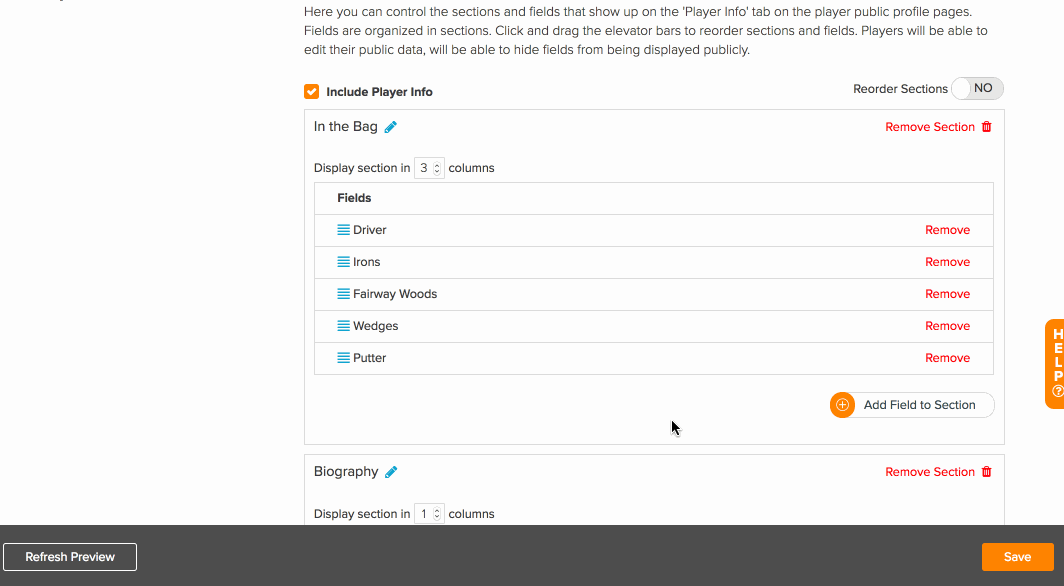This screenshot has width=1064, height=586.
Task: Uncheck Include Player Info checkbox
Action: tap(311, 92)
